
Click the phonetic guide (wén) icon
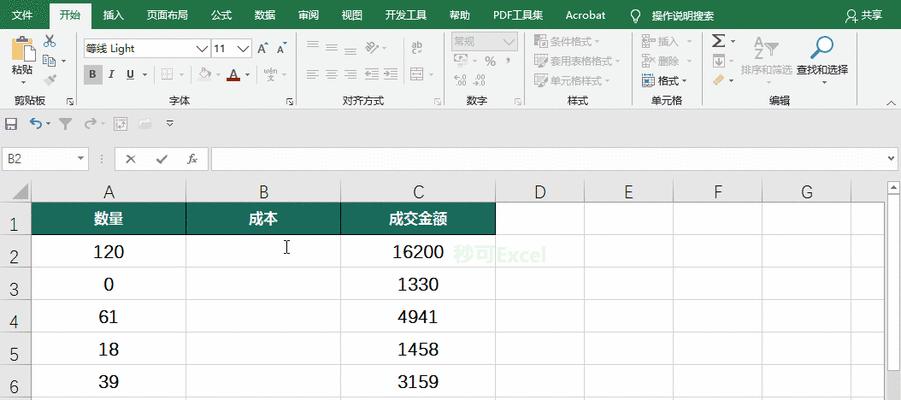[x=270, y=74]
